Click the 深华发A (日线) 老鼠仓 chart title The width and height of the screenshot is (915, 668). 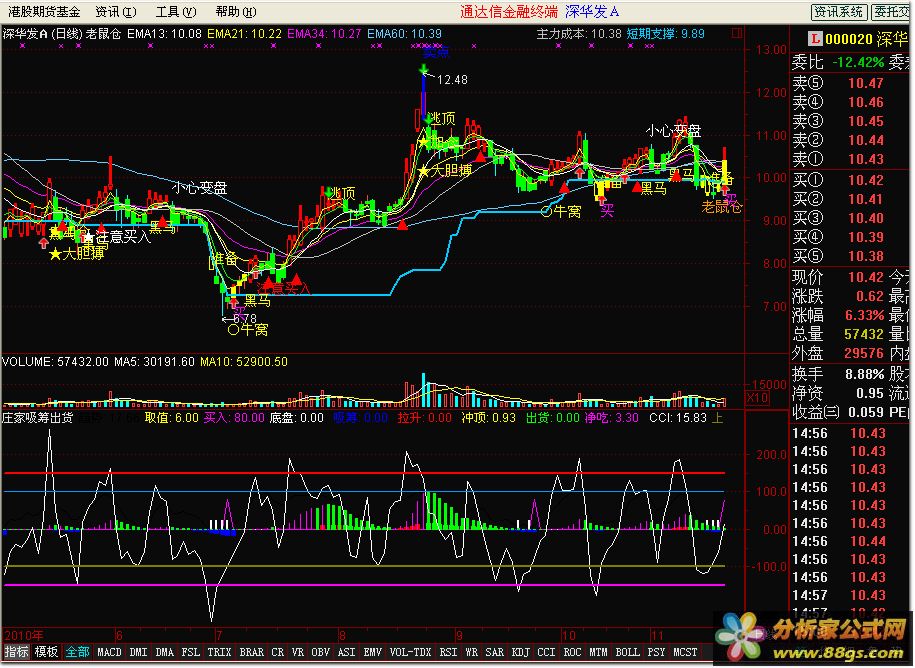pyautogui.click(x=62, y=34)
